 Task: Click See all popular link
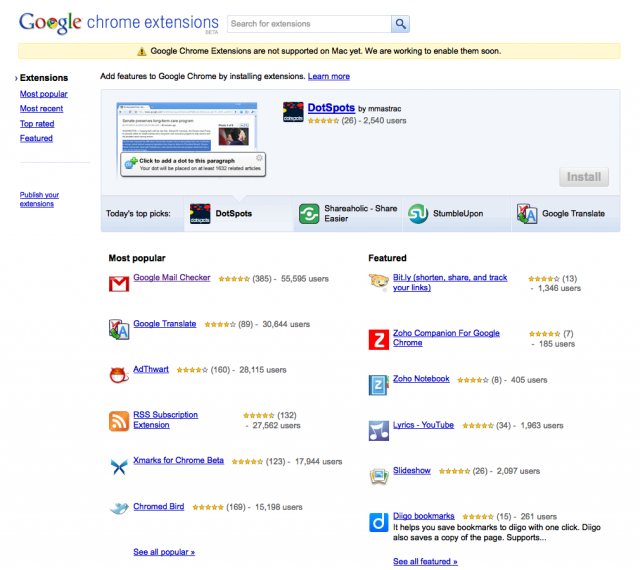(x=164, y=552)
